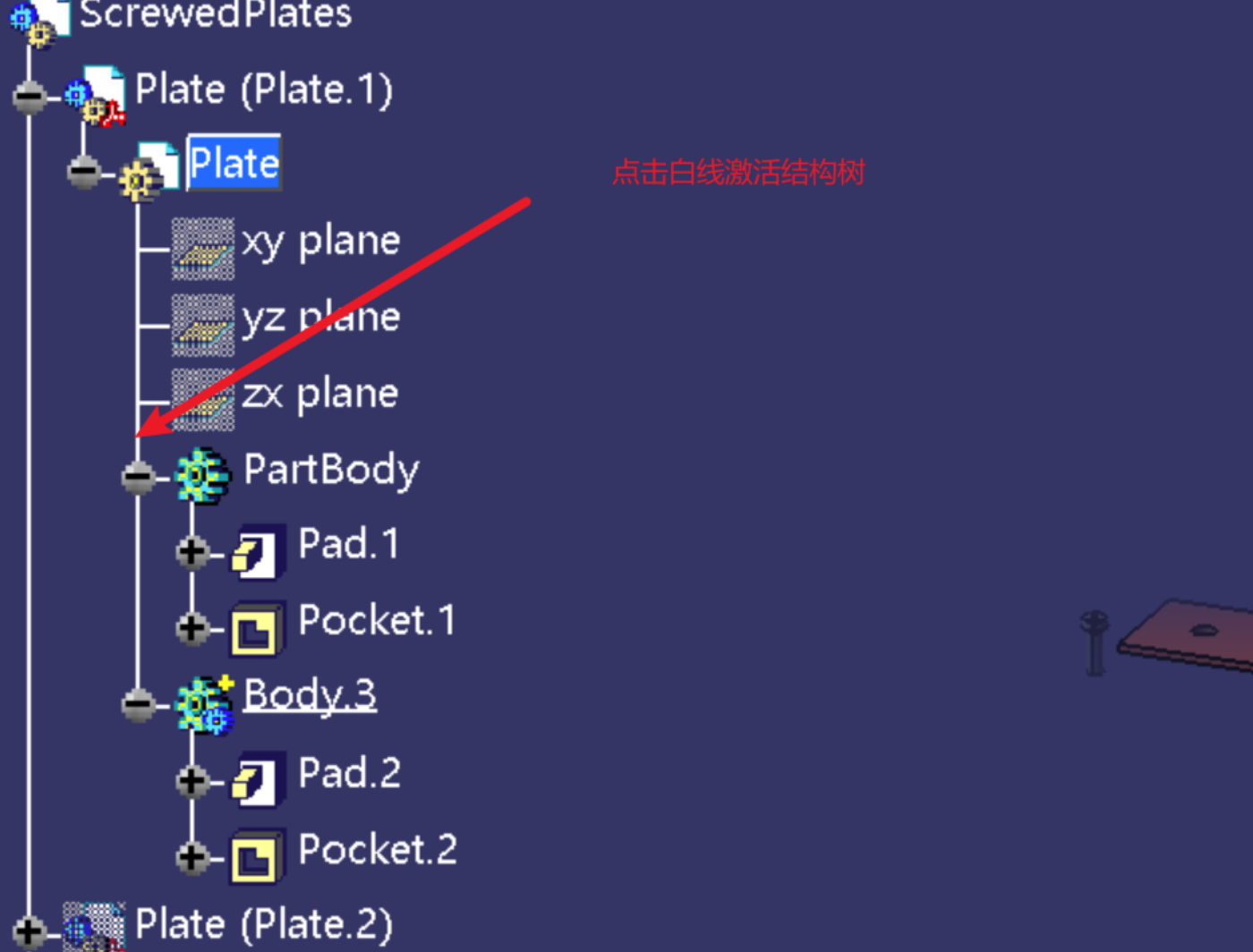Expand the Plate (Plate.2) node
1253x952 pixels.
(x=30, y=931)
